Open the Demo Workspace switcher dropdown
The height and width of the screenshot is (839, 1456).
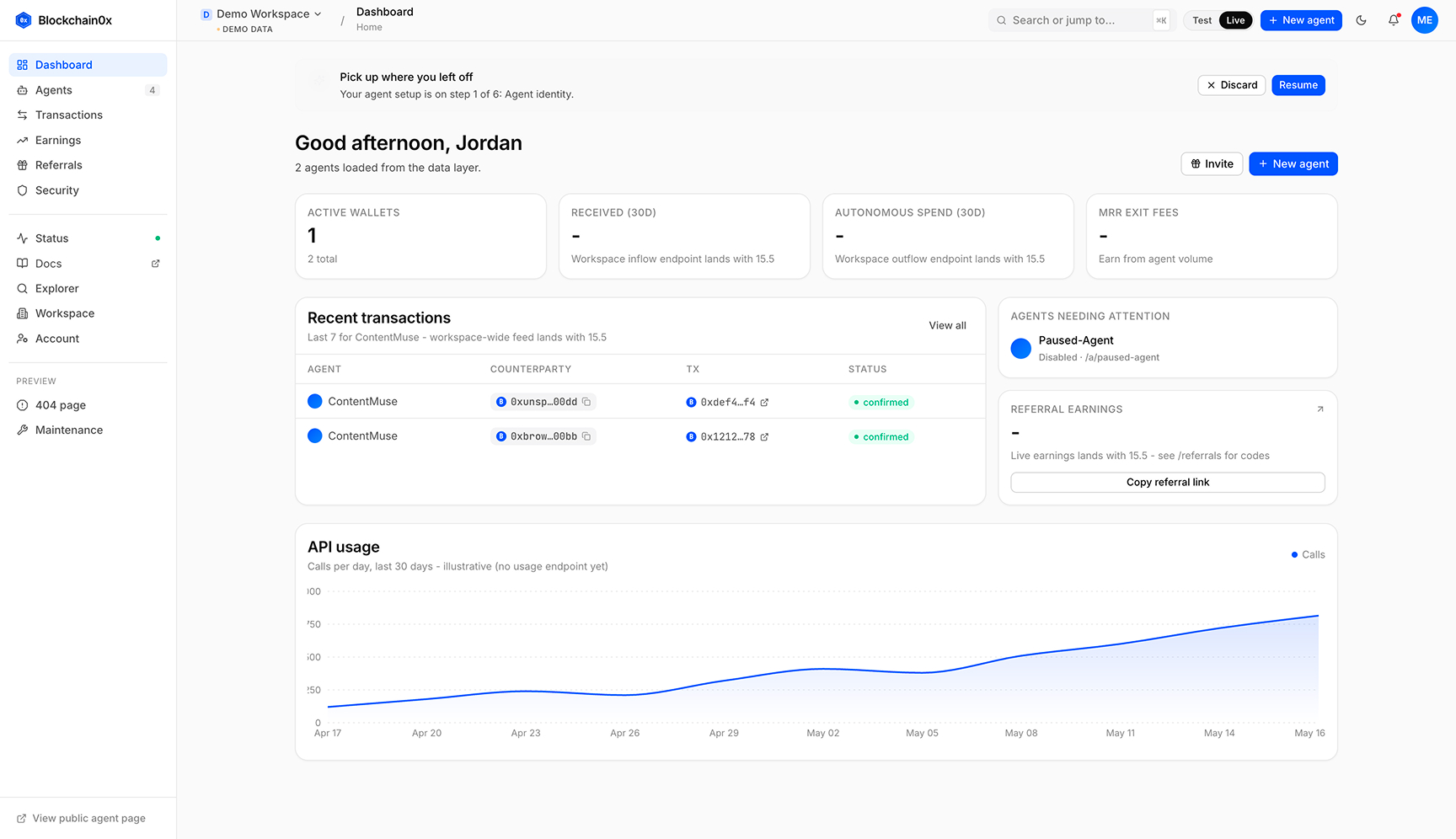click(261, 14)
